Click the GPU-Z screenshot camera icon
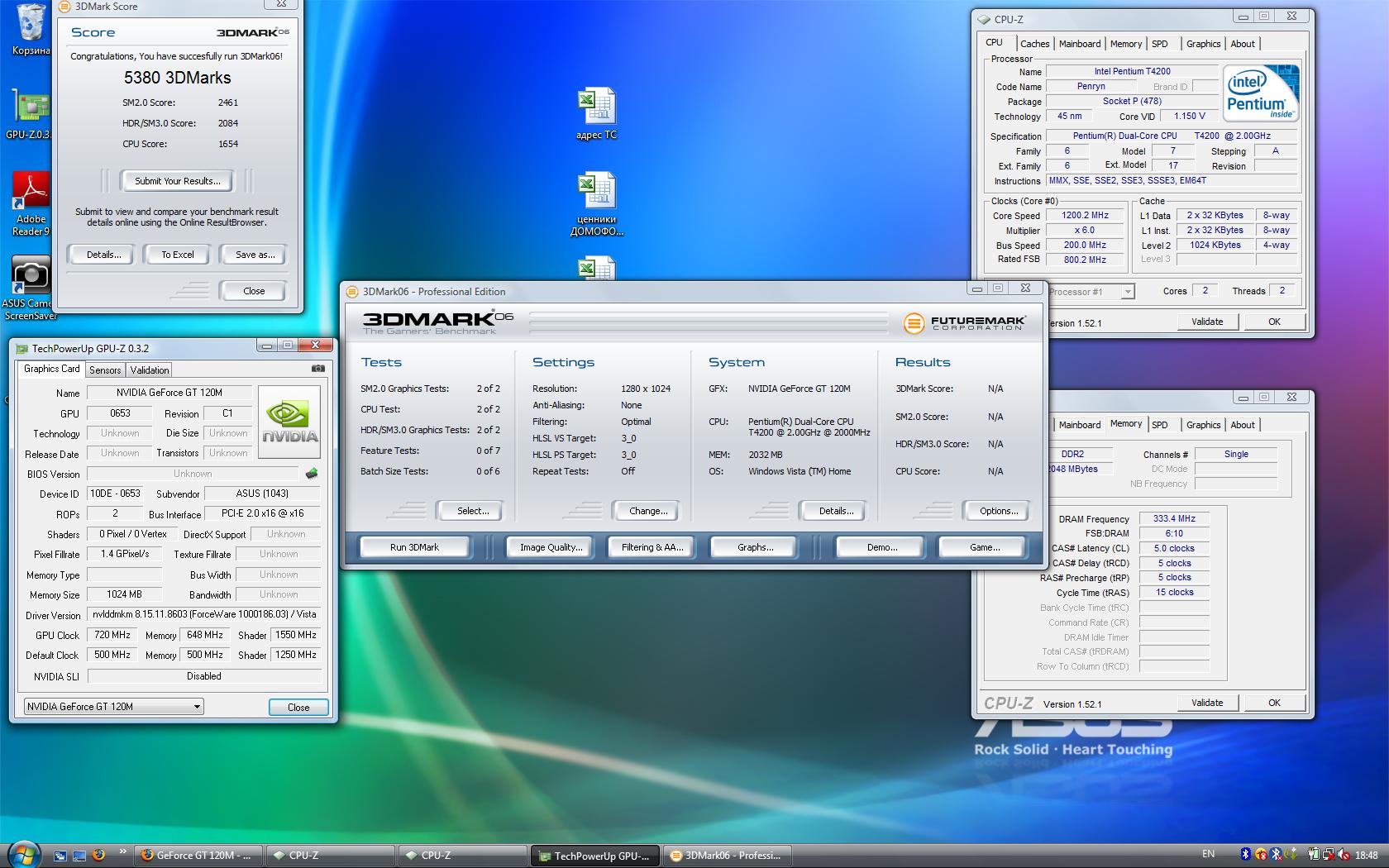 [x=317, y=369]
